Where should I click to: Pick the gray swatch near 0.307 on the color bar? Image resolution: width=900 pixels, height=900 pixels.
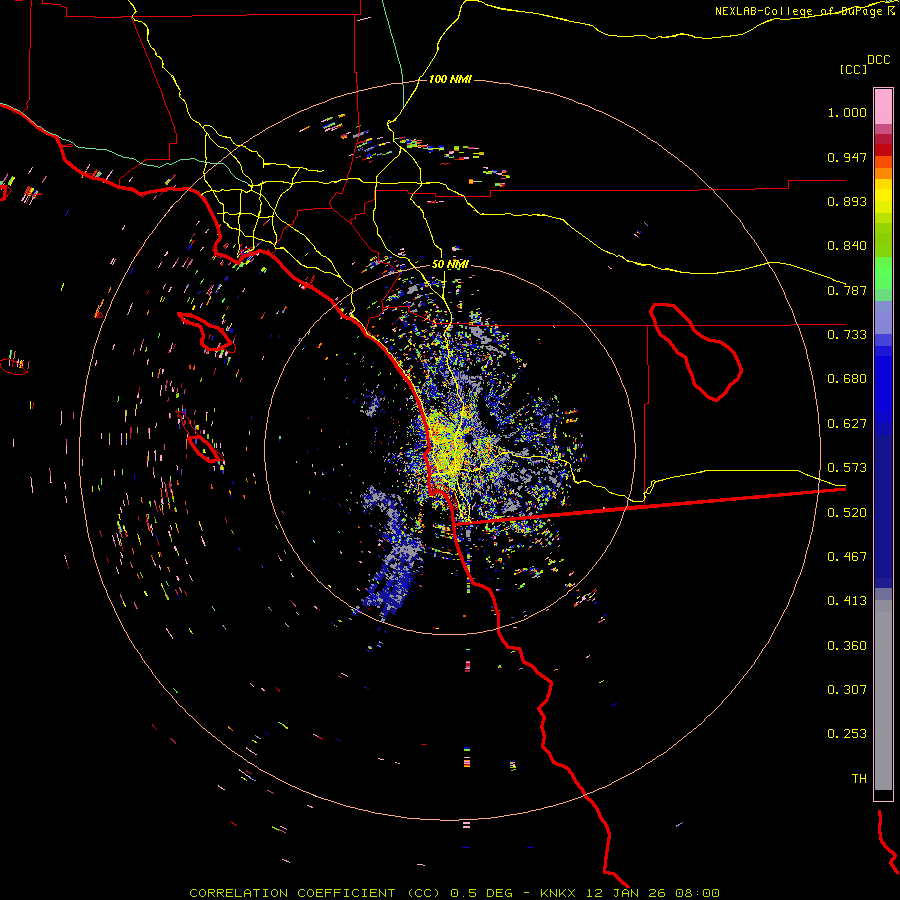[883, 695]
